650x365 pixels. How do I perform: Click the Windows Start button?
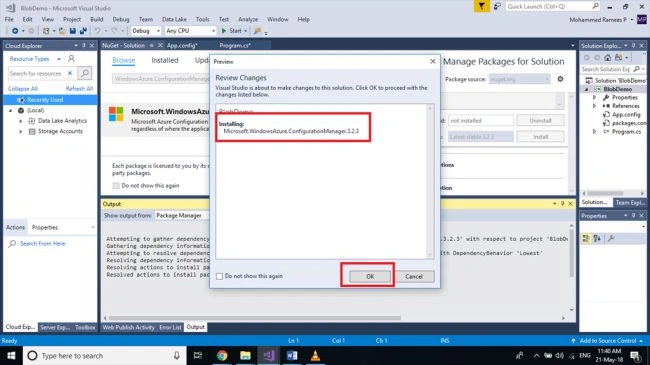[x=11, y=355]
